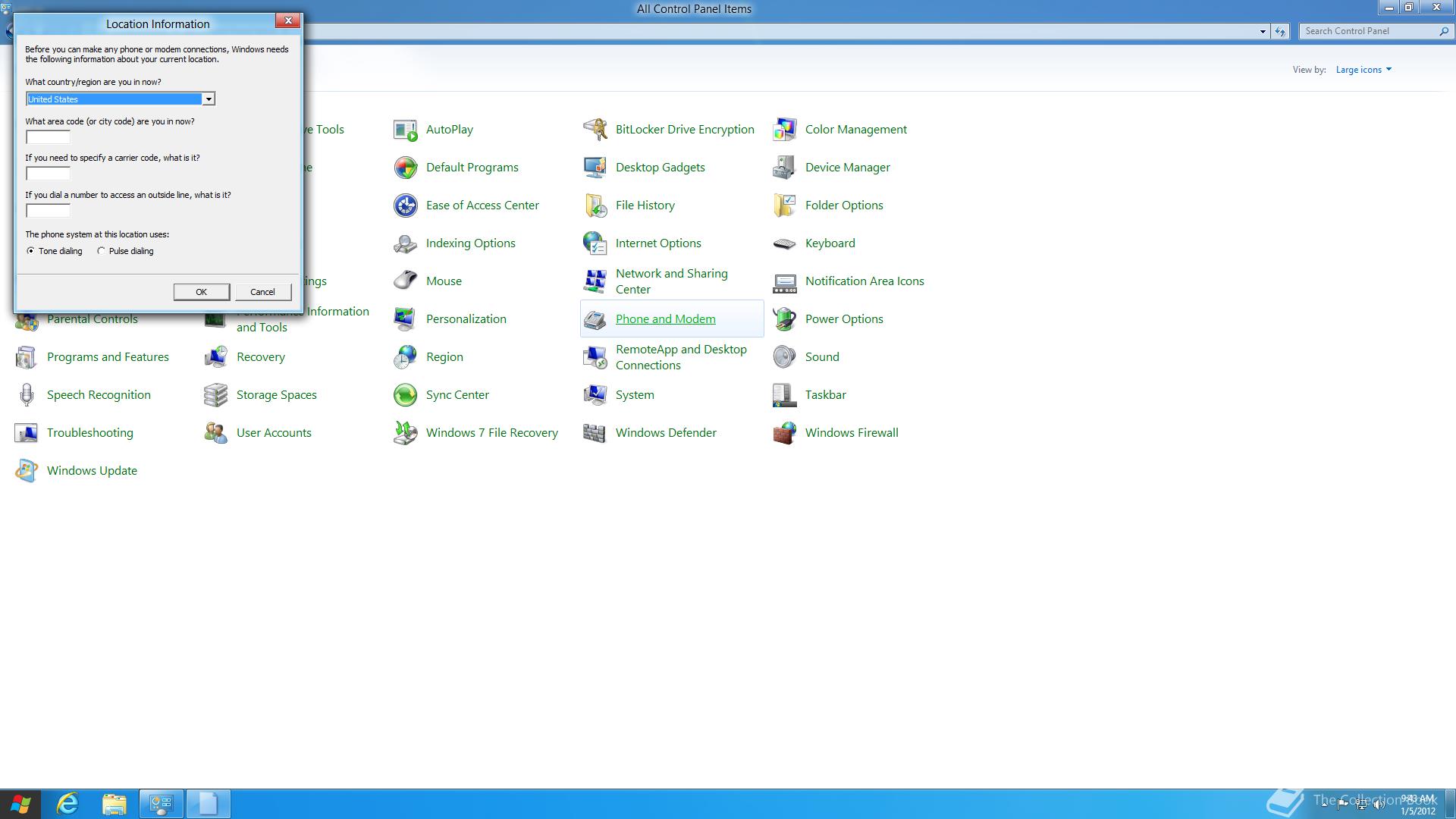Open the address bar history dropdown arrow
The image size is (1456, 819).
pyautogui.click(x=1263, y=31)
